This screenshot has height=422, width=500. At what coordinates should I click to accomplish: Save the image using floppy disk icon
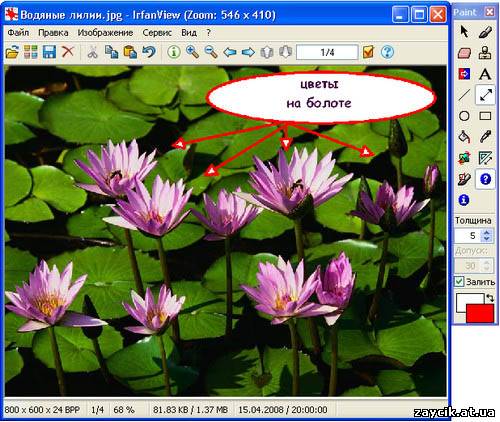(x=49, y=52)
